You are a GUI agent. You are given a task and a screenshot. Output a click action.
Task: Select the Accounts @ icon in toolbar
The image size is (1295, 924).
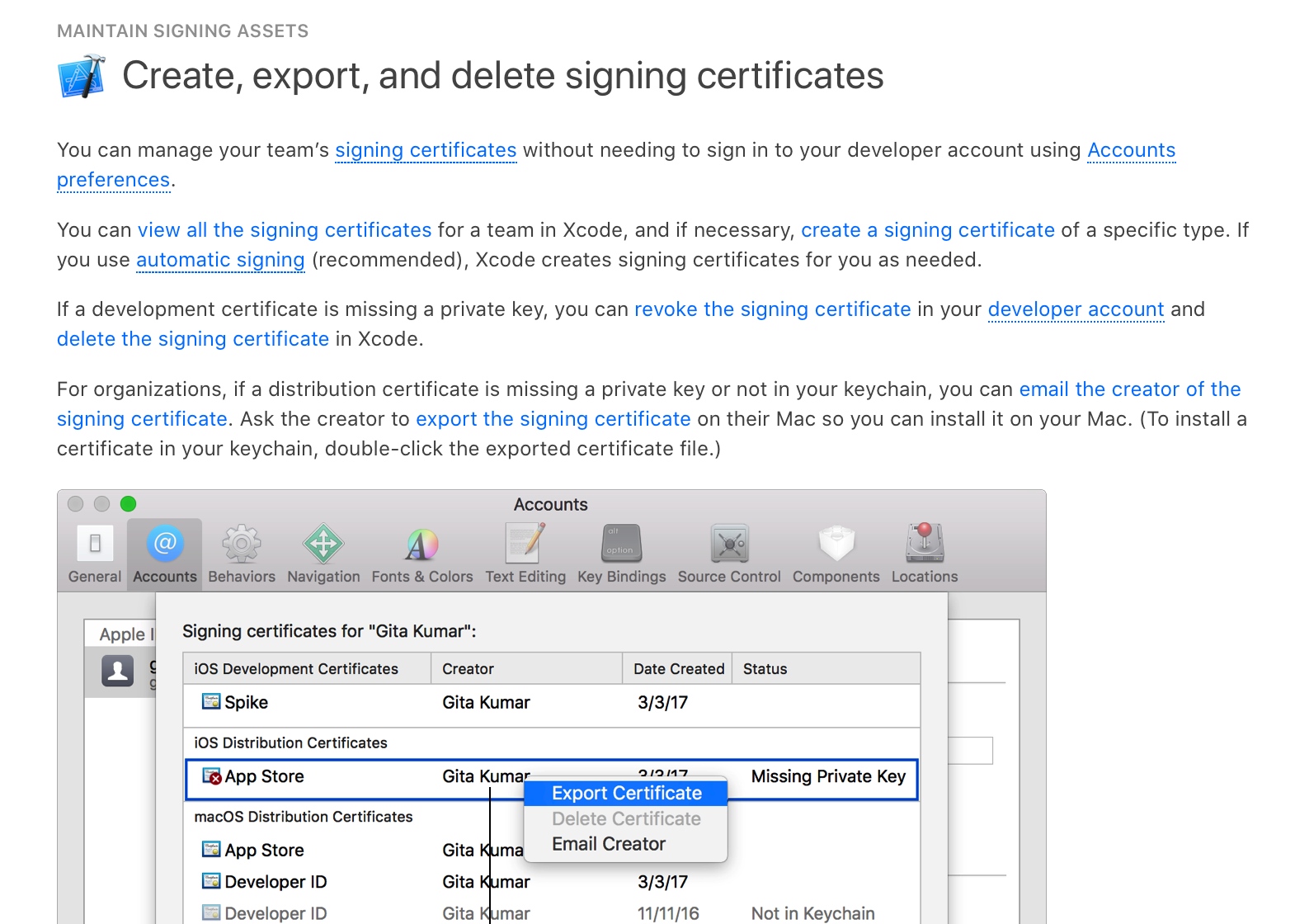[165, 544]
